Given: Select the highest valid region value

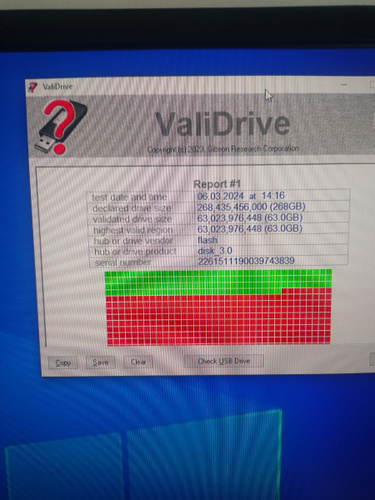Looking at the screenshot, I should click(x=250, y=229).
